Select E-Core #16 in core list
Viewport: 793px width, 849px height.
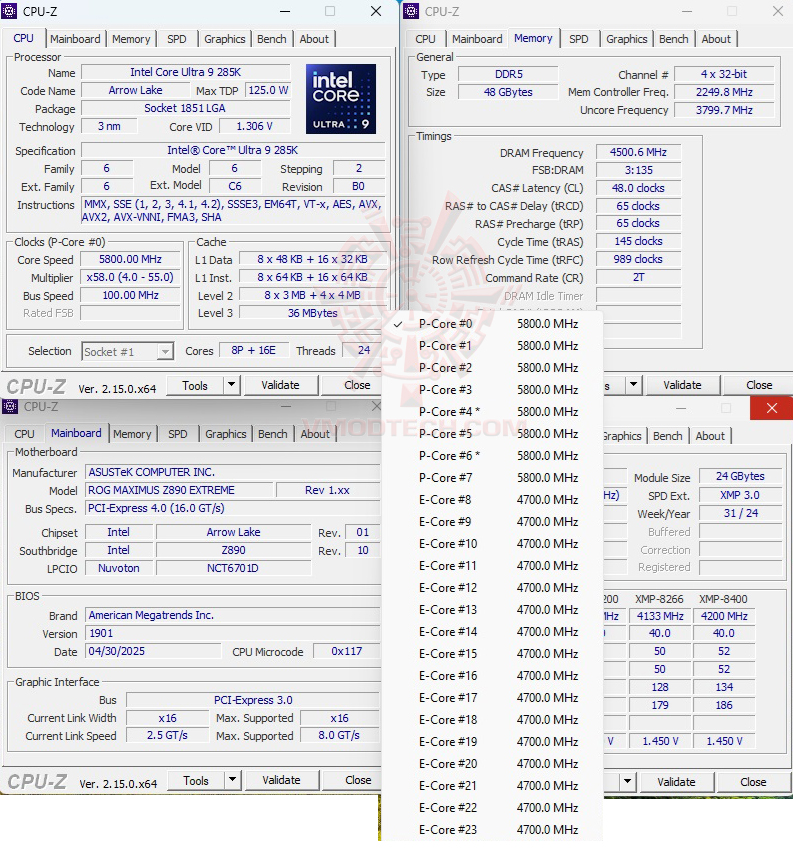coord(493,676)
